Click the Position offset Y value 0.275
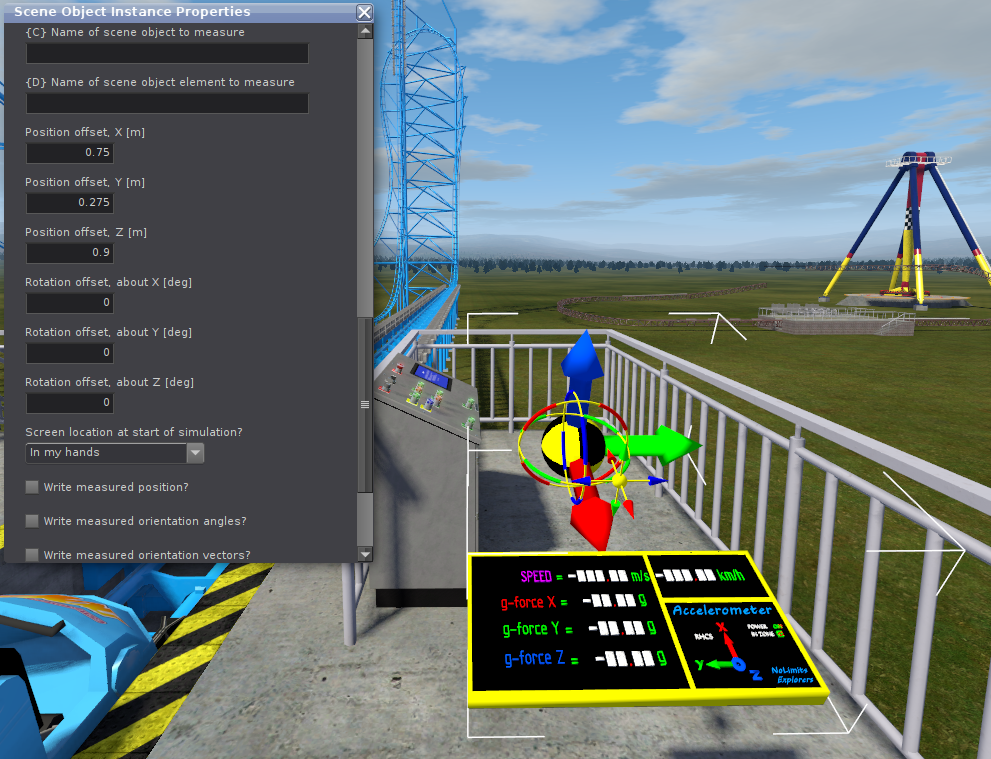Image resolution: width=991 pixels, height=759 pixels. [x=70, y=202]
